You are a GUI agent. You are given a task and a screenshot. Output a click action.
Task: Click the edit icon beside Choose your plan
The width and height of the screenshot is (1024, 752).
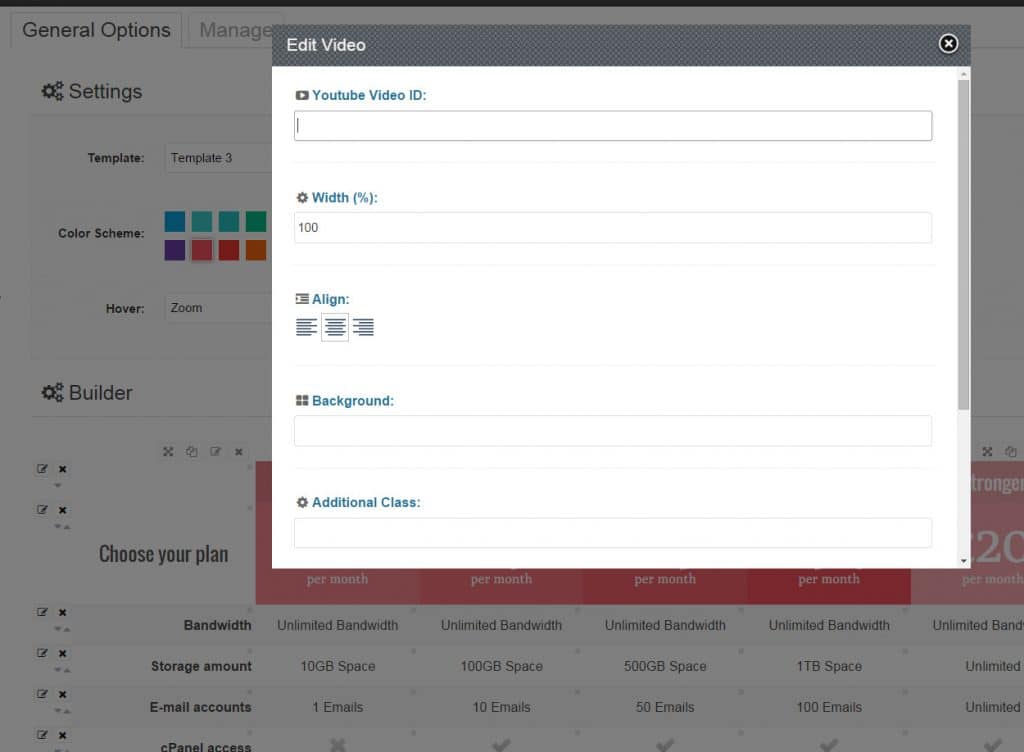click(x=41, y=510)
